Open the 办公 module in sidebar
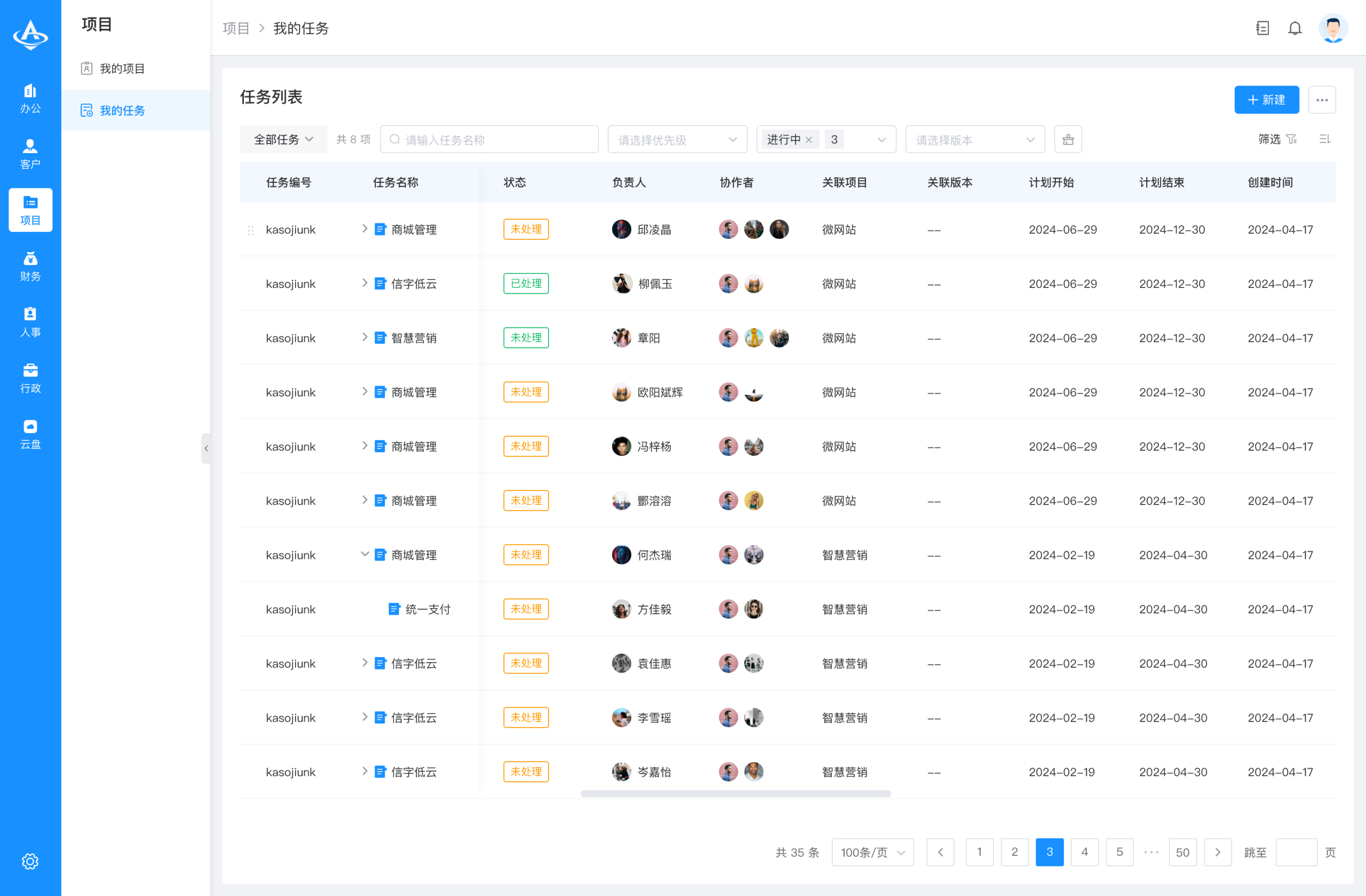This screenshot has height=896, width=1366. [x=30, y=98]
